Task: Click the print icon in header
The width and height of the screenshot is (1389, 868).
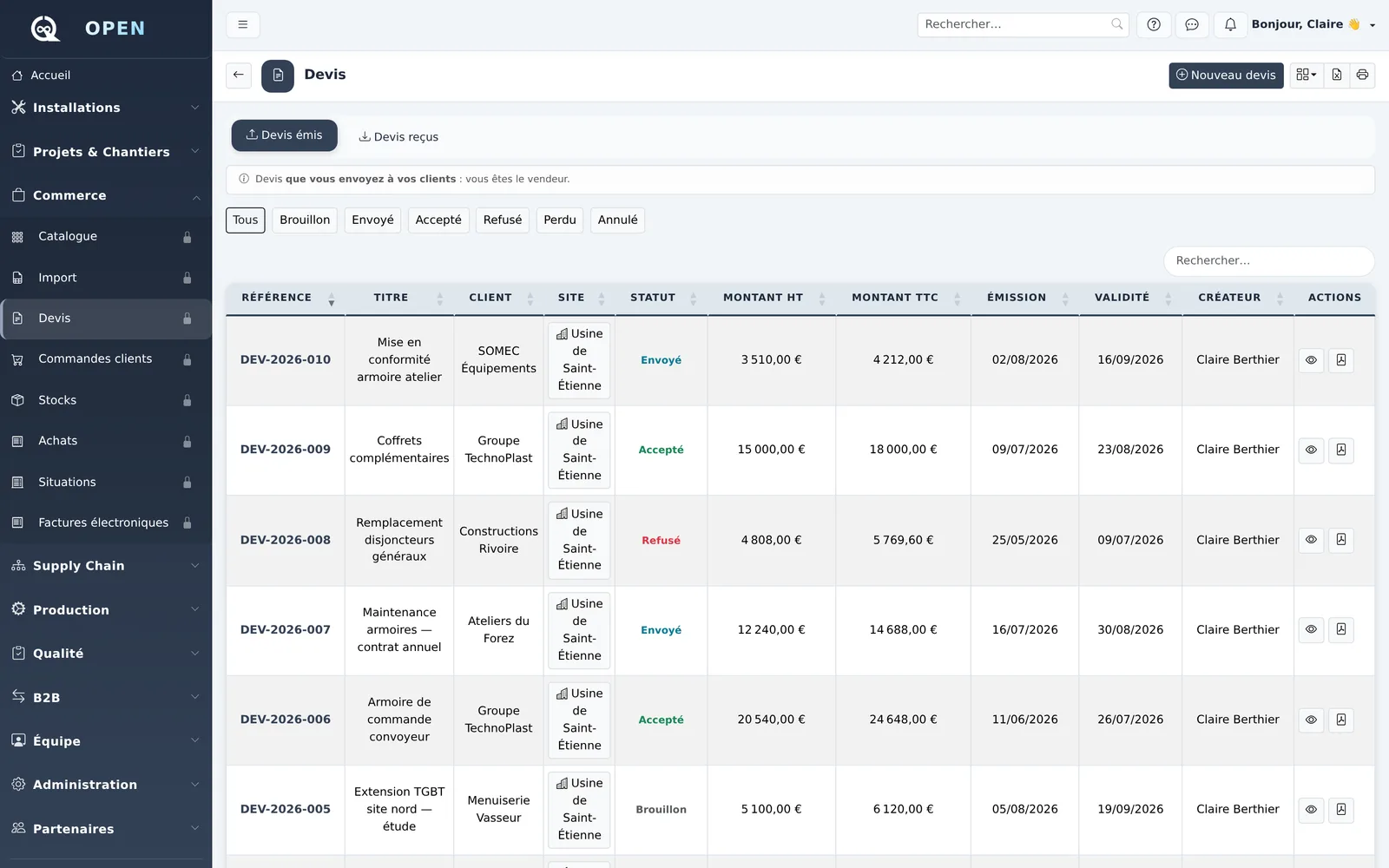Action: tap(1362, 75)
